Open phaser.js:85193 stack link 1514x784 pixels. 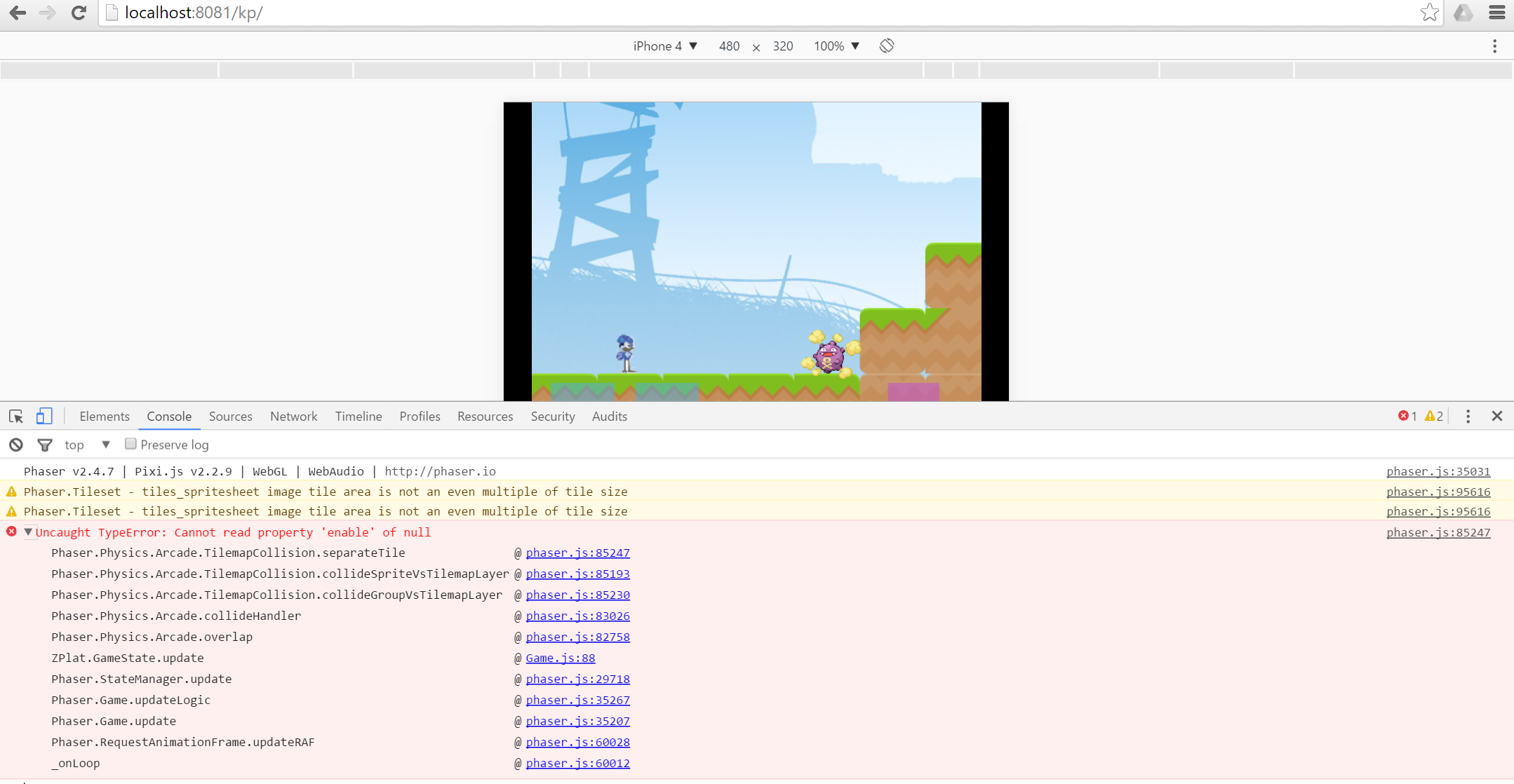pos(577,574)
